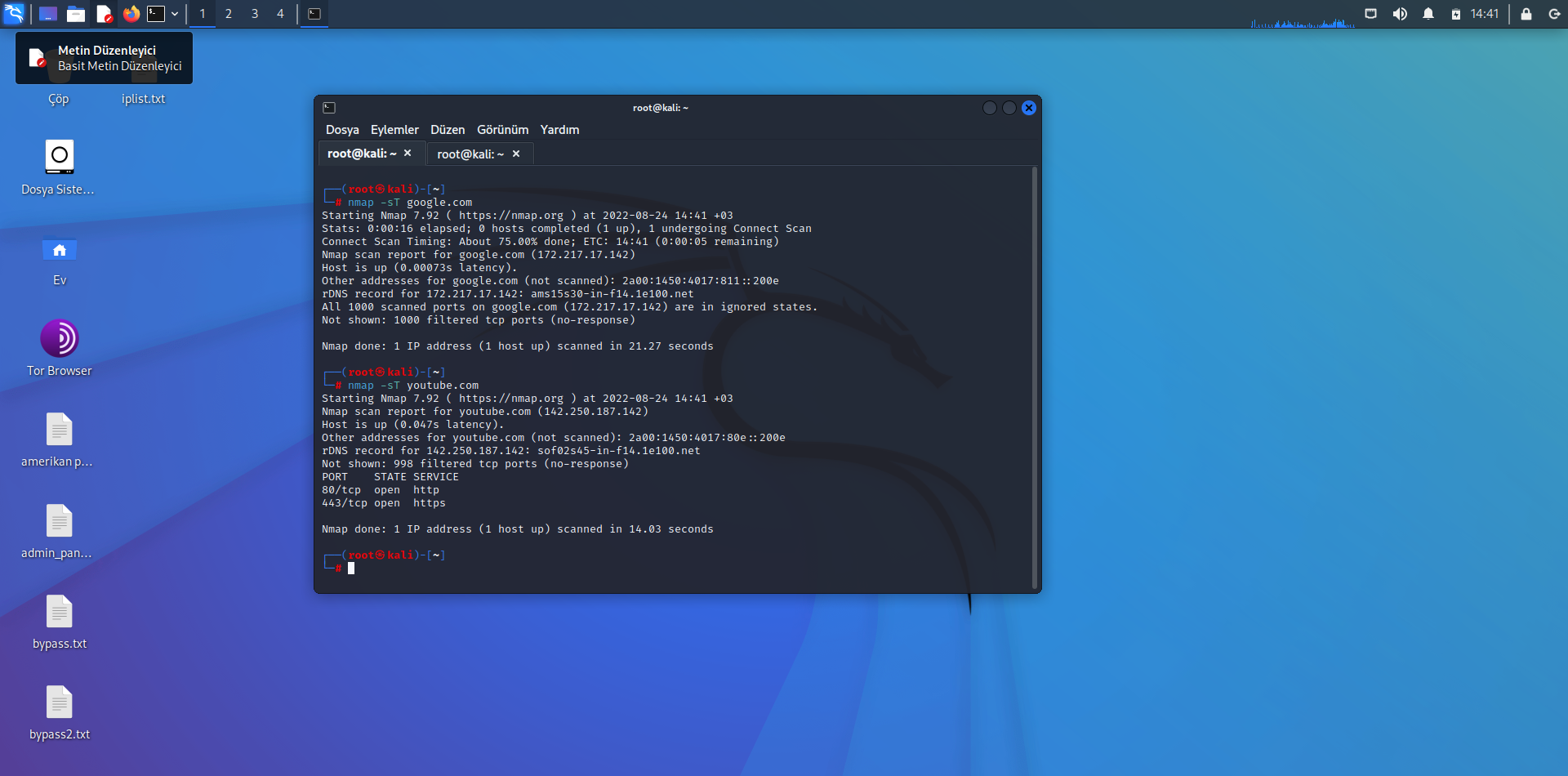Click the 14:41 clock
The image size is (1568, 776).
1485,14
